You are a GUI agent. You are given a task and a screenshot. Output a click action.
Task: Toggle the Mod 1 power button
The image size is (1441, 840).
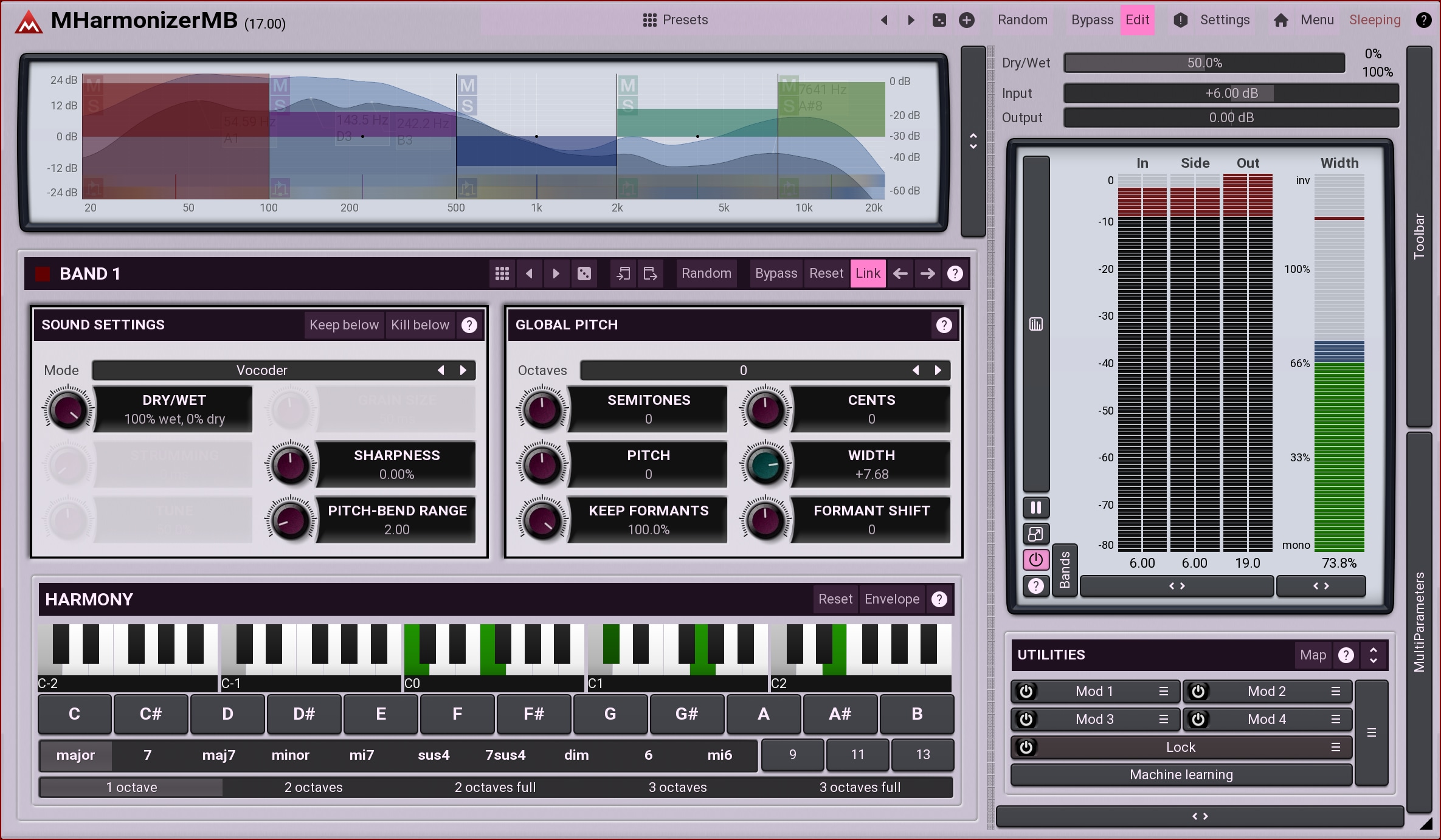pyautogui.click(x=1026, y=691)
